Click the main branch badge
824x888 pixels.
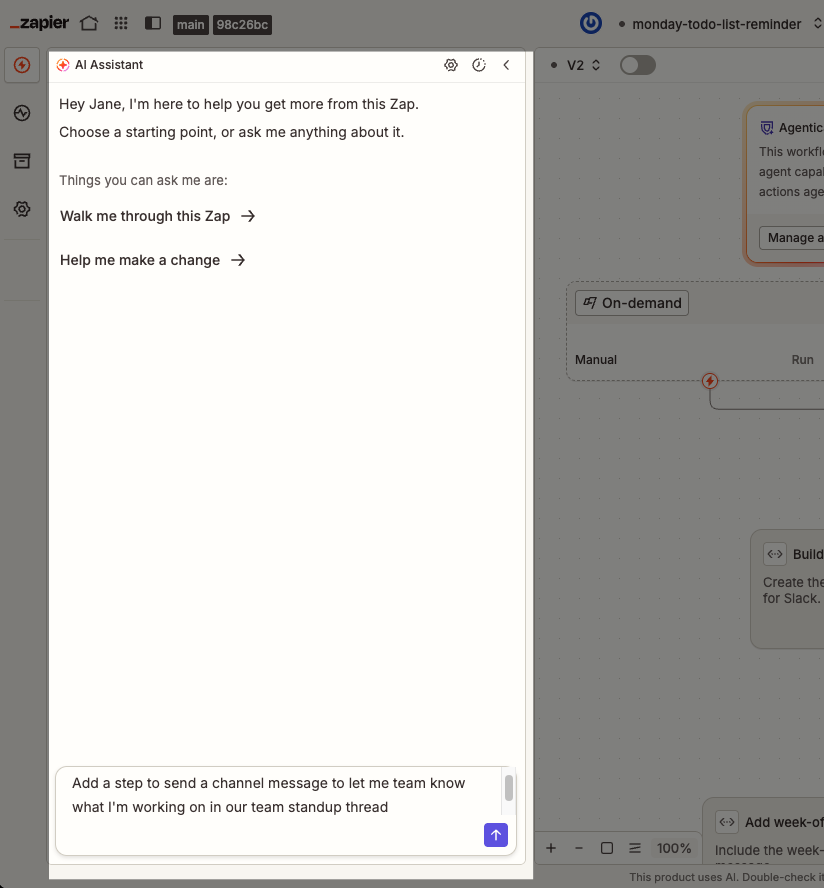(190, 24)
